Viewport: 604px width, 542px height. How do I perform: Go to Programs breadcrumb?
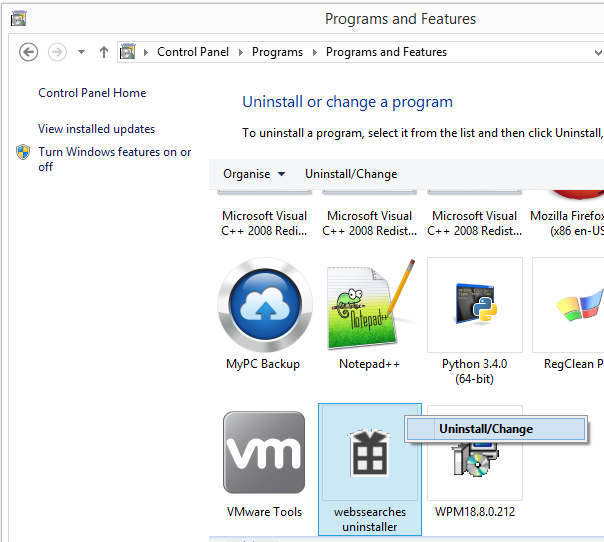coord(277,52)
